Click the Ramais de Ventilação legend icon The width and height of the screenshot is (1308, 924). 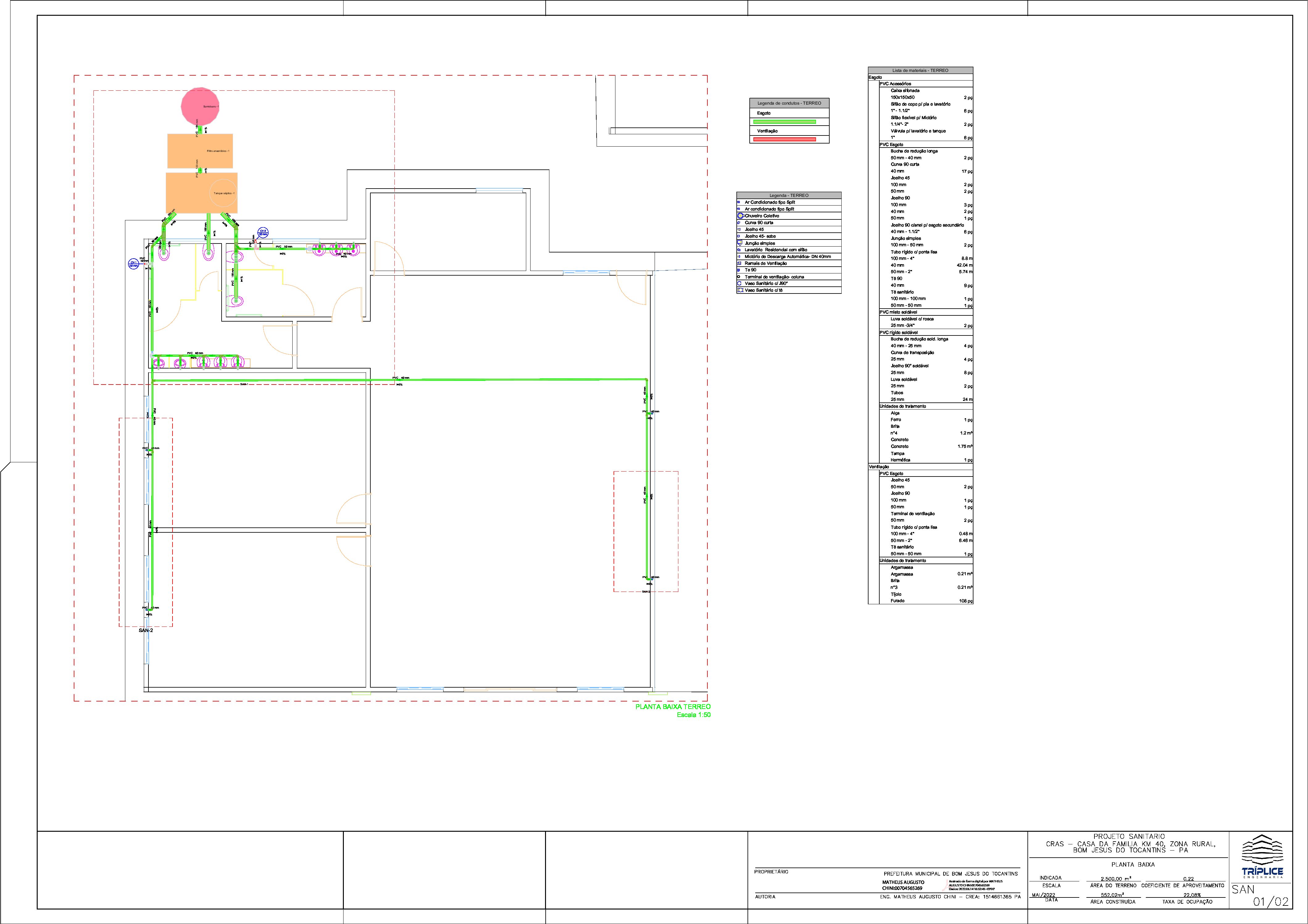point(739,263)
